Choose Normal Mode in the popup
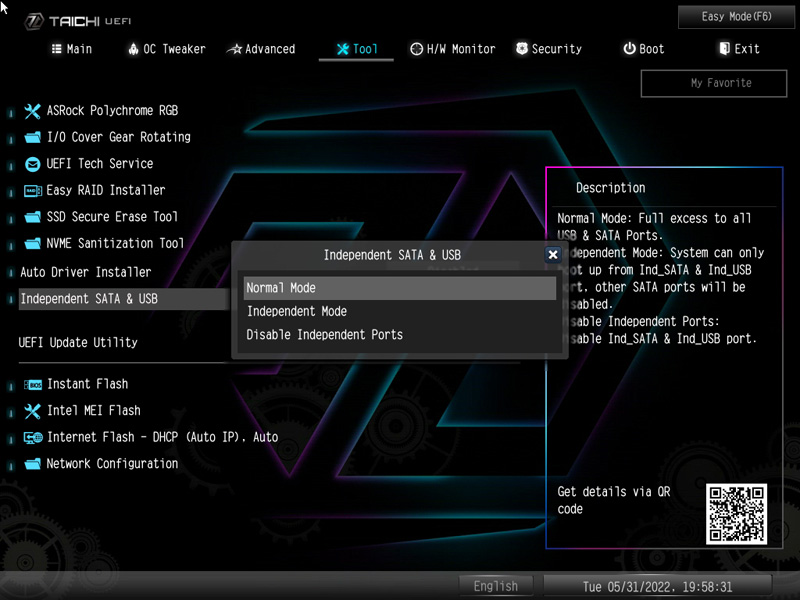The width and height of the screenshot is (800, 600). 399,288
